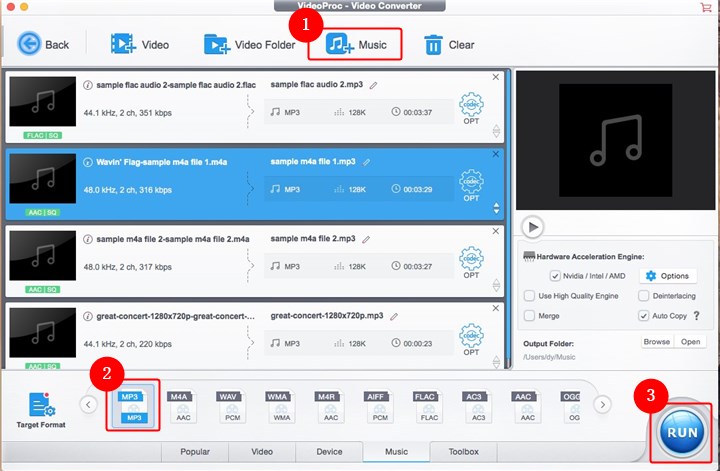Browse for output folder
The image size is (720, 471).
click(657, 342)
